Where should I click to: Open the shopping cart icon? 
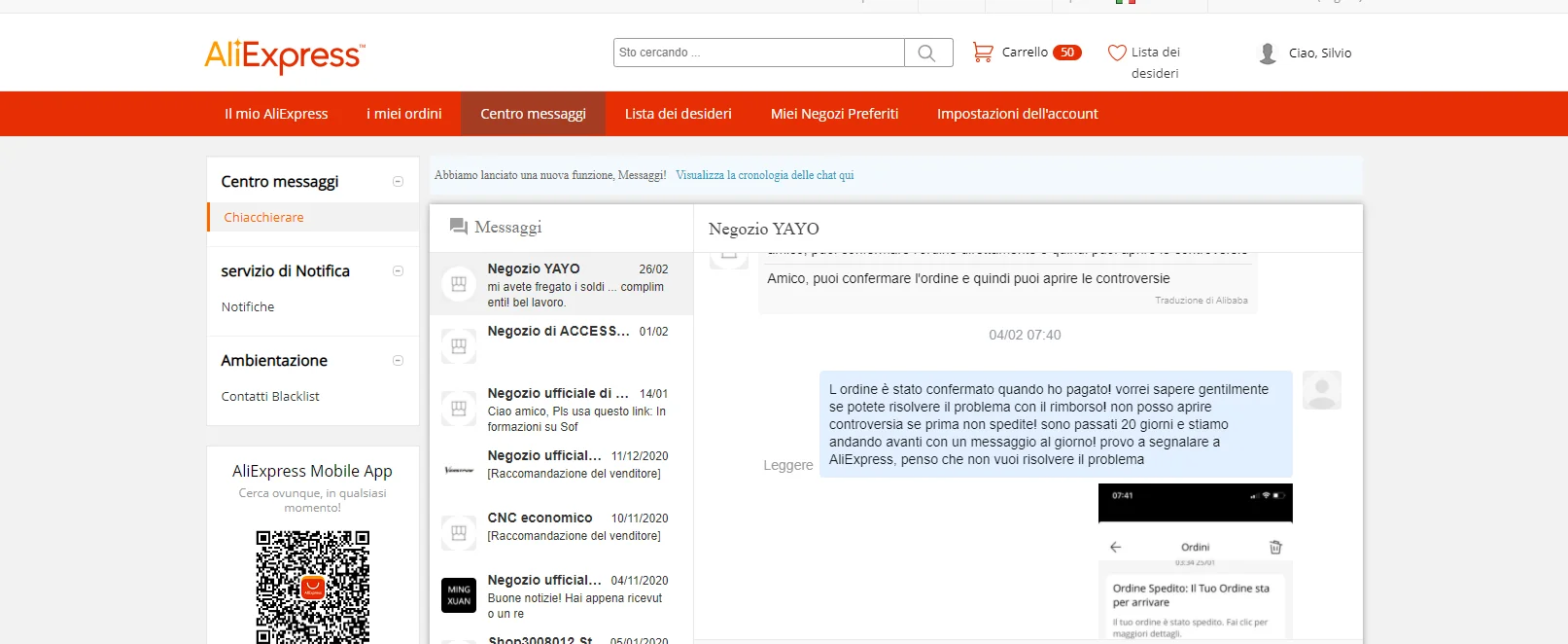pos(983,53)
